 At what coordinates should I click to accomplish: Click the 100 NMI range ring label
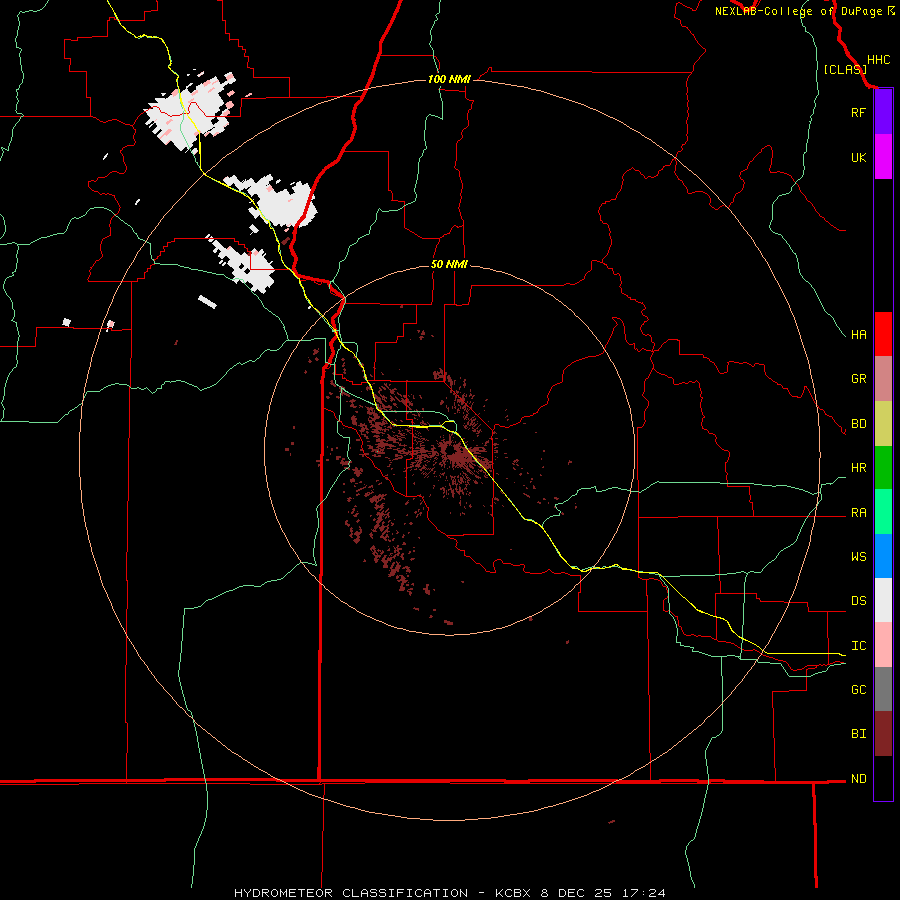coord(449,79)
